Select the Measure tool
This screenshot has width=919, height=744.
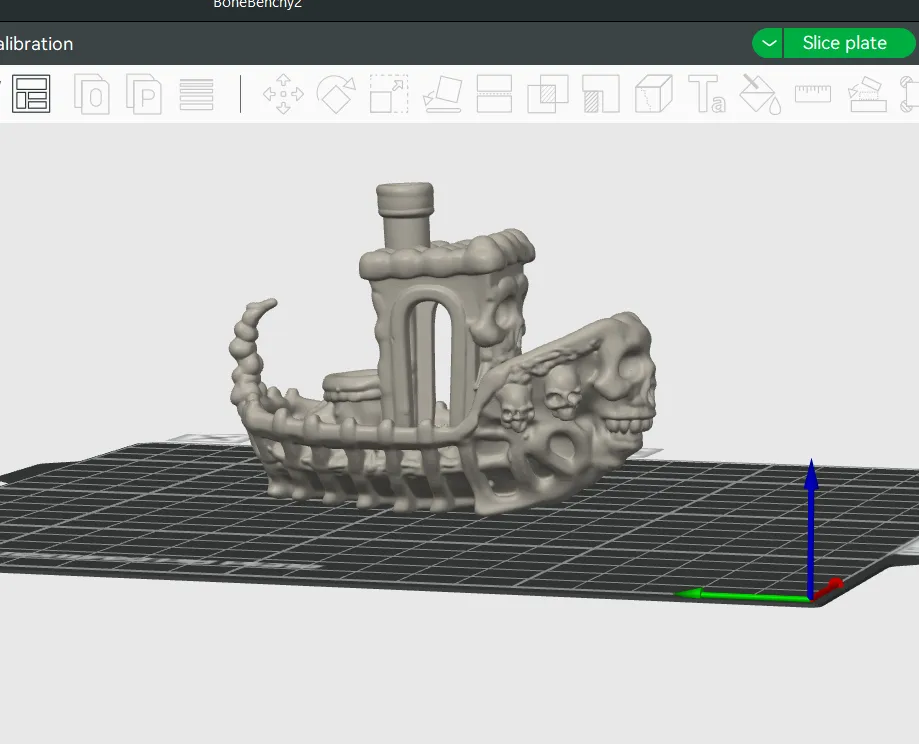811,94
